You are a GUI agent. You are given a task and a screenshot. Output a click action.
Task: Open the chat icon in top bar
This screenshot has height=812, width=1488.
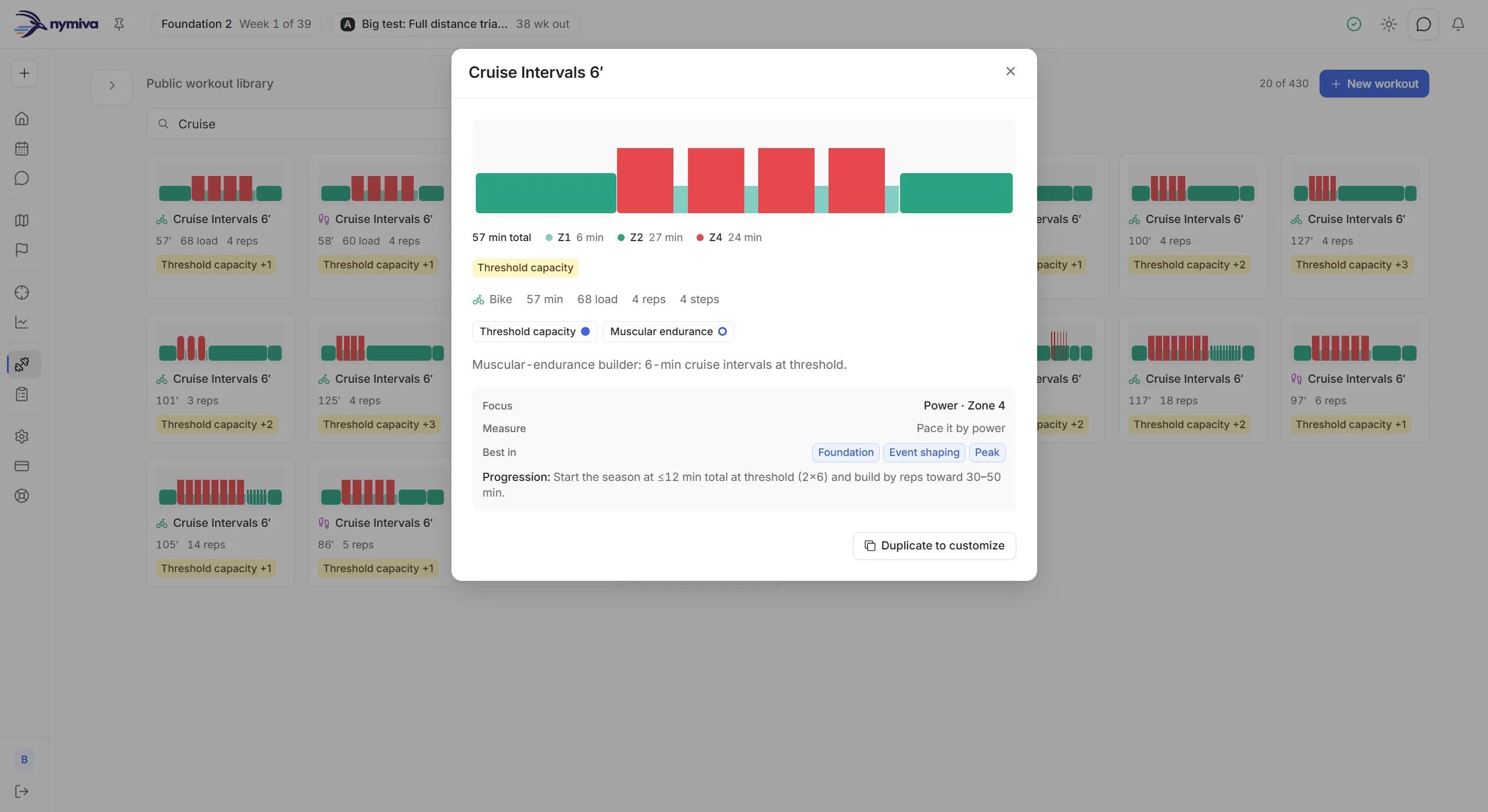pos(1424,24)
